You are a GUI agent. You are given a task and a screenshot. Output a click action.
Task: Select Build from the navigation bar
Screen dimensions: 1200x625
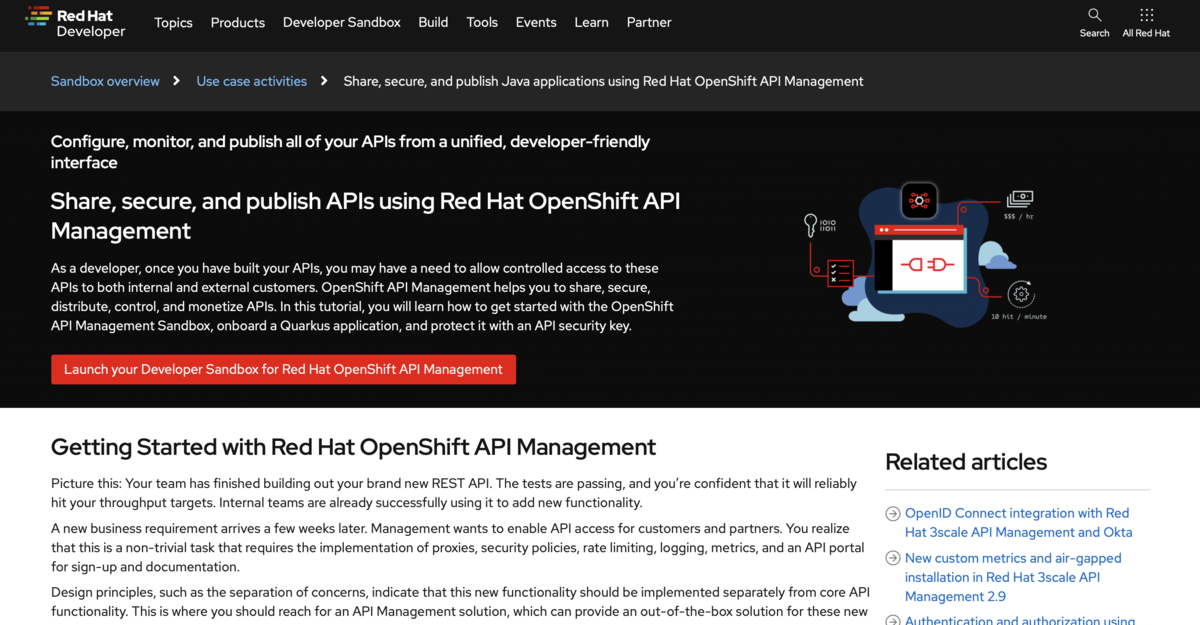[x=433, y=22]
